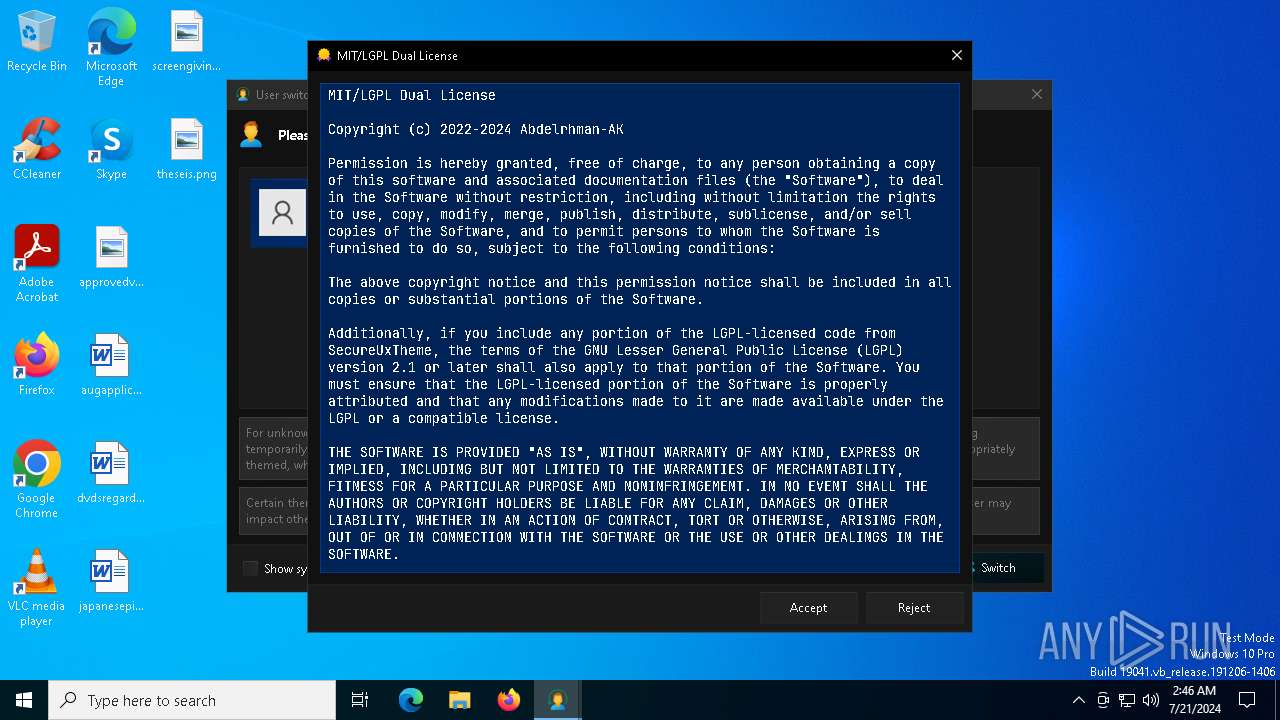
Task: Open the volume tray icon
Action: click(1151, 700)
